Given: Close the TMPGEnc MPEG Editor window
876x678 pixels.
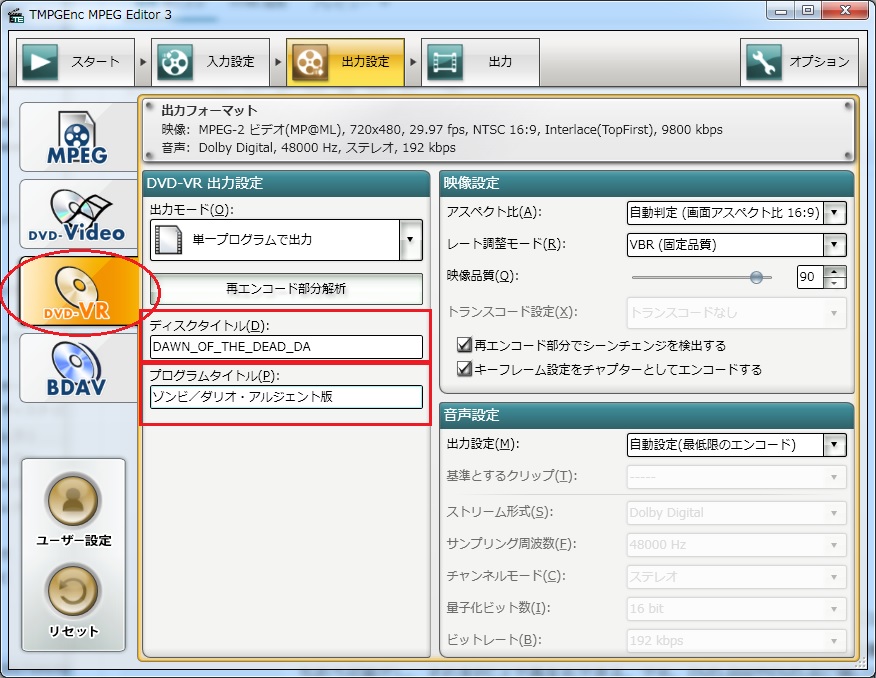Looking at the screenshot, I should pos(845,11).
